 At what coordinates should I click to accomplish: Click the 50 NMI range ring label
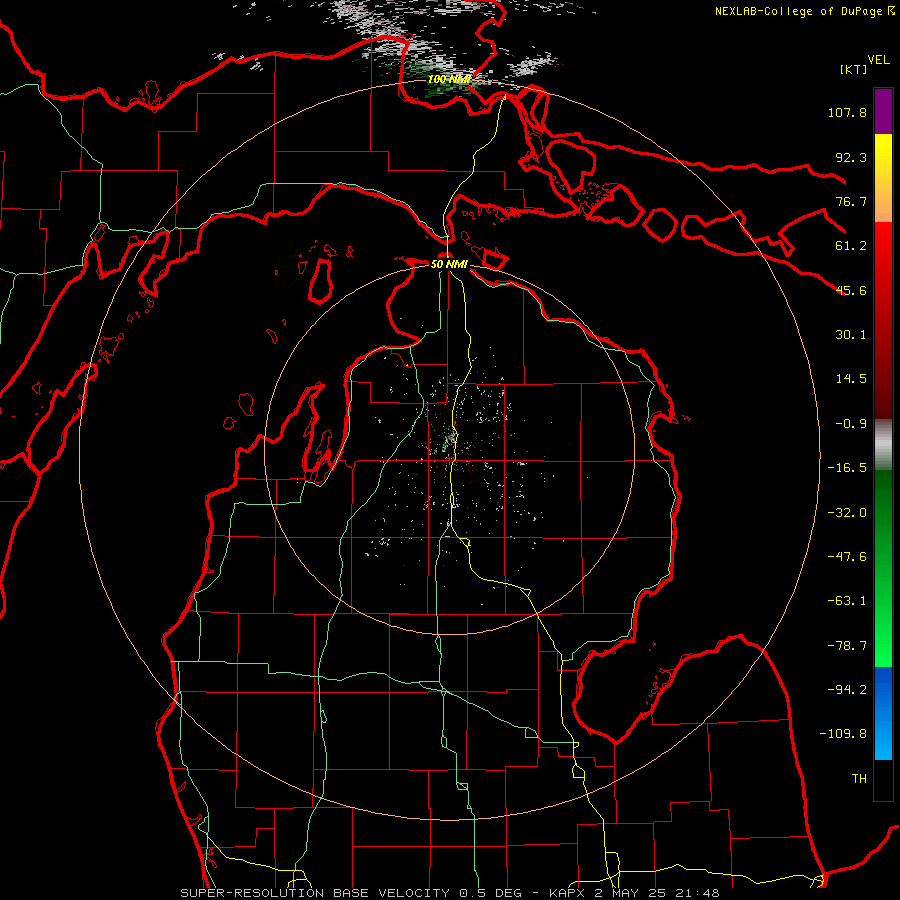click(x=449, y=264)
